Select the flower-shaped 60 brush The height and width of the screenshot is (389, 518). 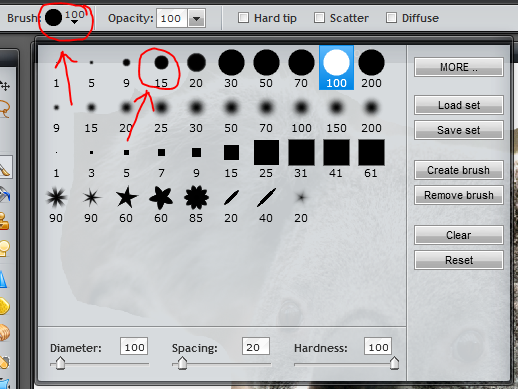tap(161, 203)
